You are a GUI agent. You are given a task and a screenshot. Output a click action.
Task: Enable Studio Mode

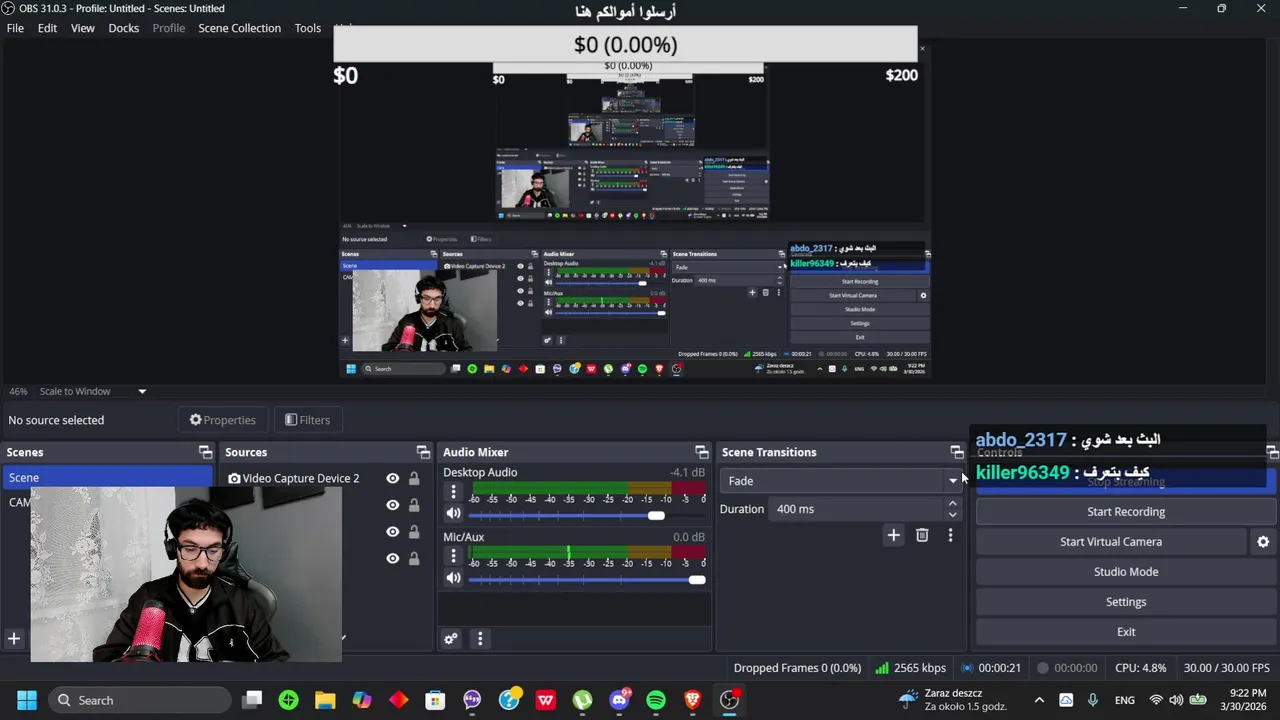tap(1126, 572)
